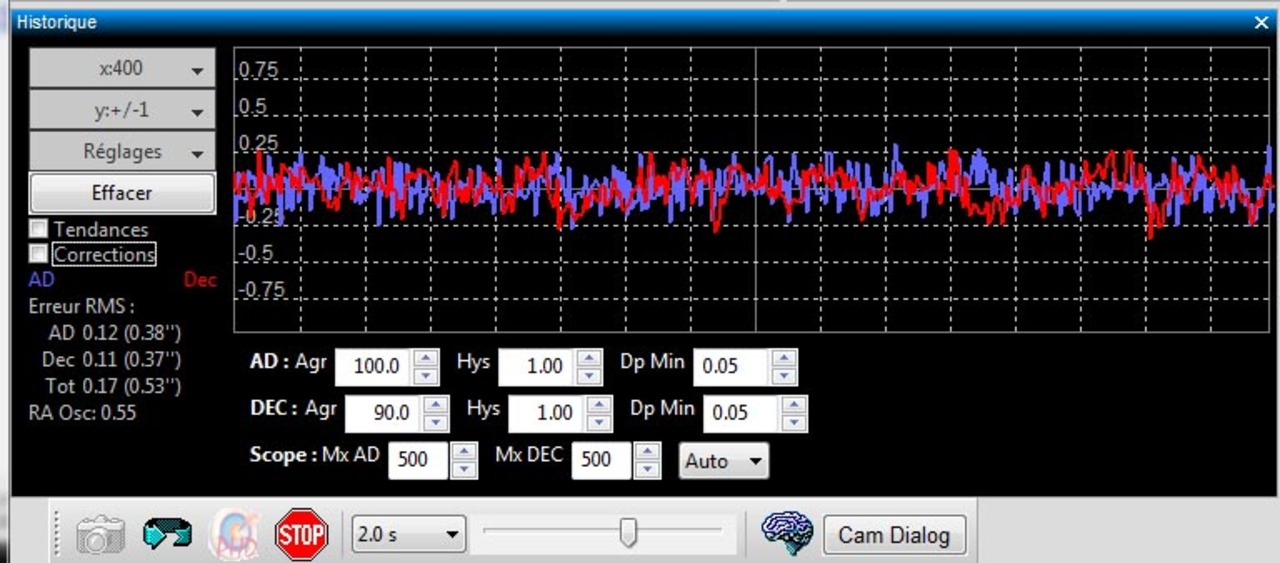The image size is (1280, 563).
Task: Click the DEC Agr 90.0 field
Action: (385, 413)
